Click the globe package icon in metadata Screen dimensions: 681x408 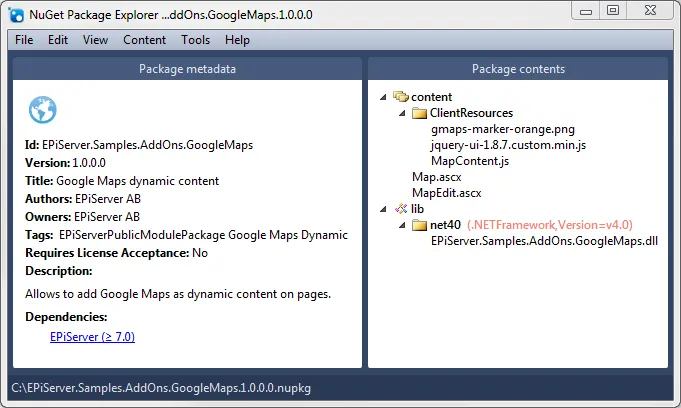coord(43,109)
